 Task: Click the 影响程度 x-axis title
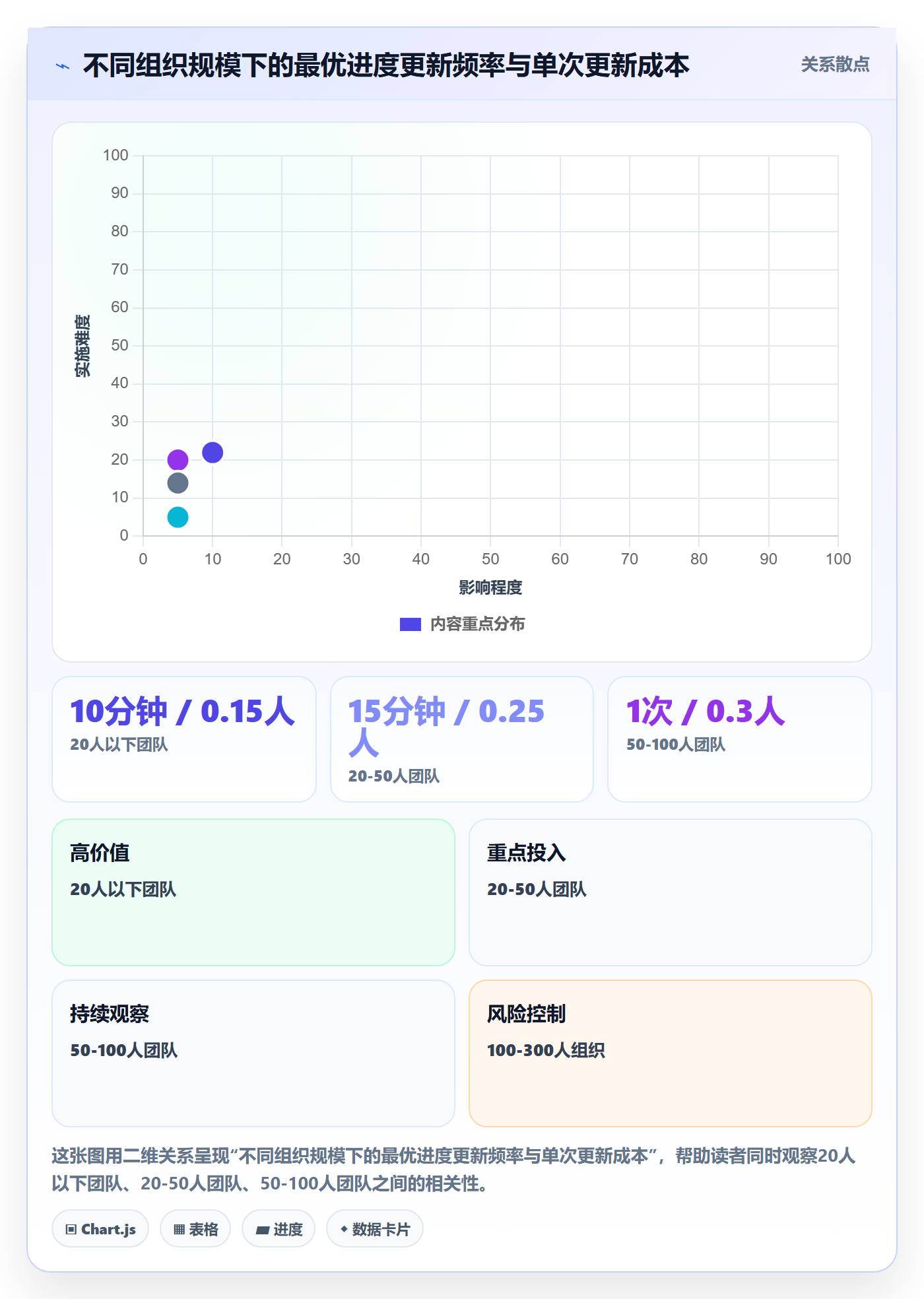coord(490,587)
